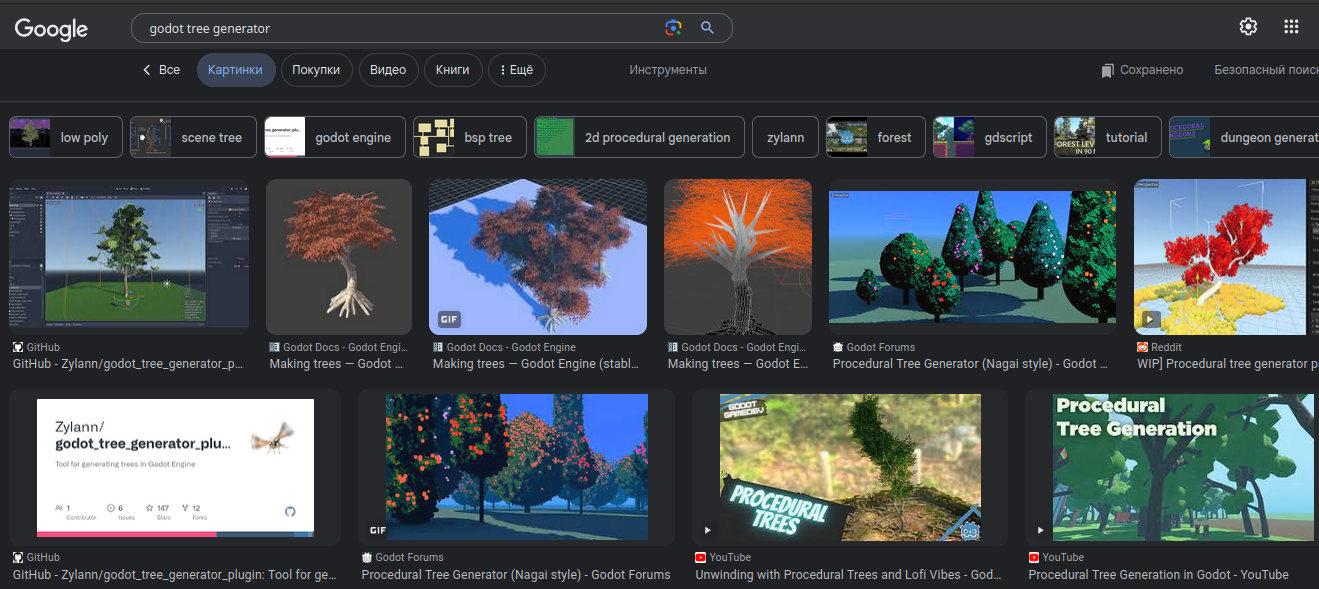The image size is (1319, 589).
Task: Click YouTube source label under lofi video
Action: pos(722,557)
